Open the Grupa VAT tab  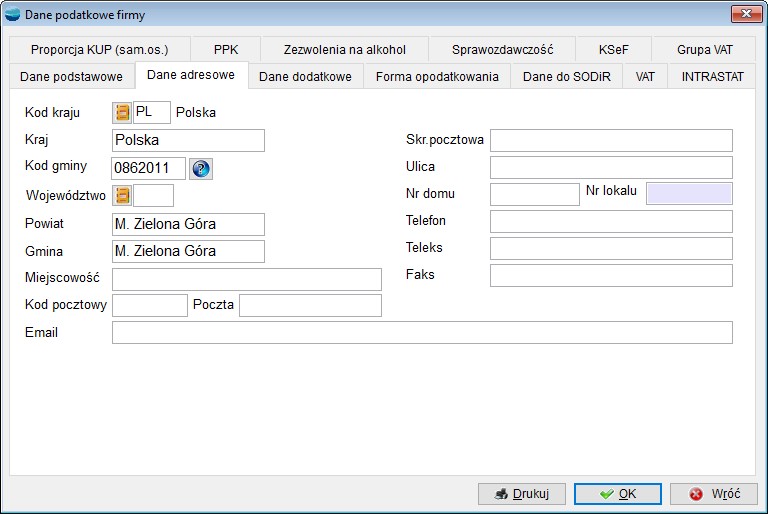click(x=705, y=49)
